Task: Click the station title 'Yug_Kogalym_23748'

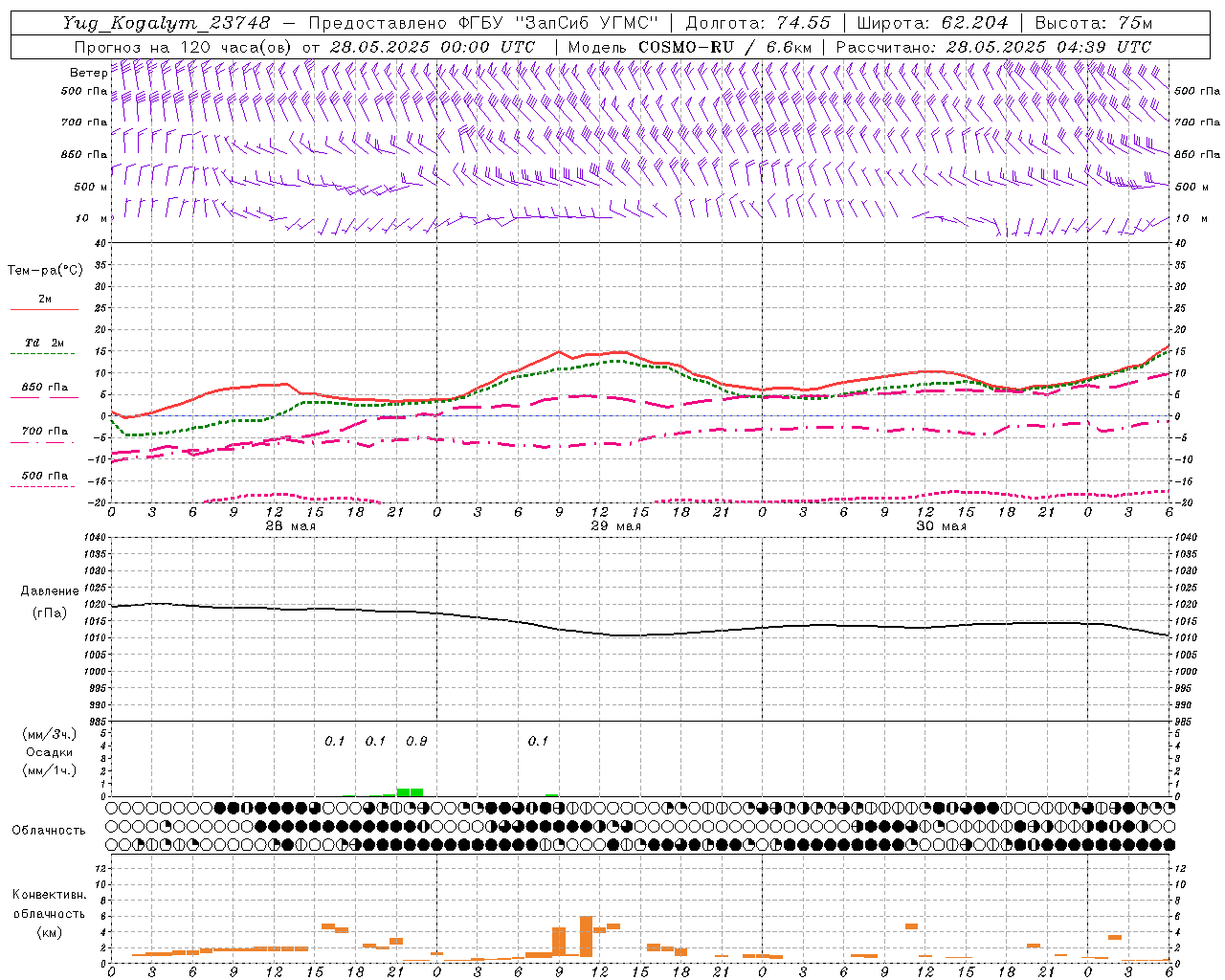Action: click(x=167, y=23)
